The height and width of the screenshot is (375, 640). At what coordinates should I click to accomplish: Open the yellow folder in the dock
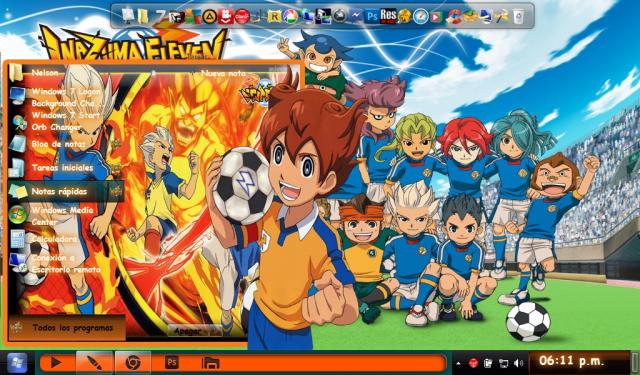pos(143,16)
